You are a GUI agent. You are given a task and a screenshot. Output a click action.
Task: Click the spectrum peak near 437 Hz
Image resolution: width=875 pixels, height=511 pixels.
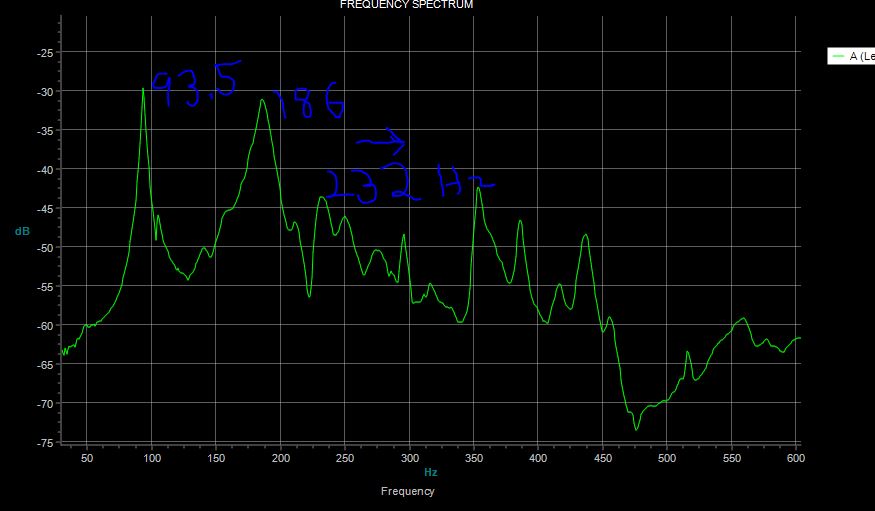click(x=586, y=235)
